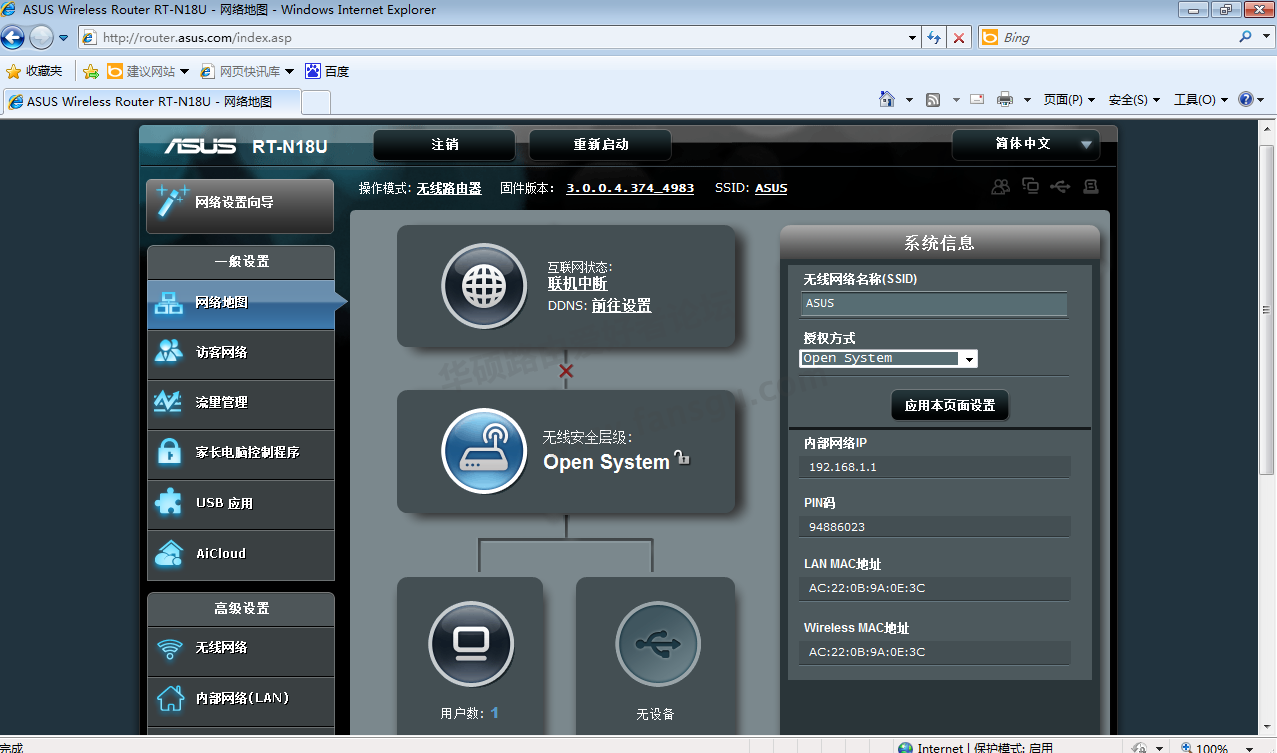Click the add to favorites bar icon

[91, 71]
